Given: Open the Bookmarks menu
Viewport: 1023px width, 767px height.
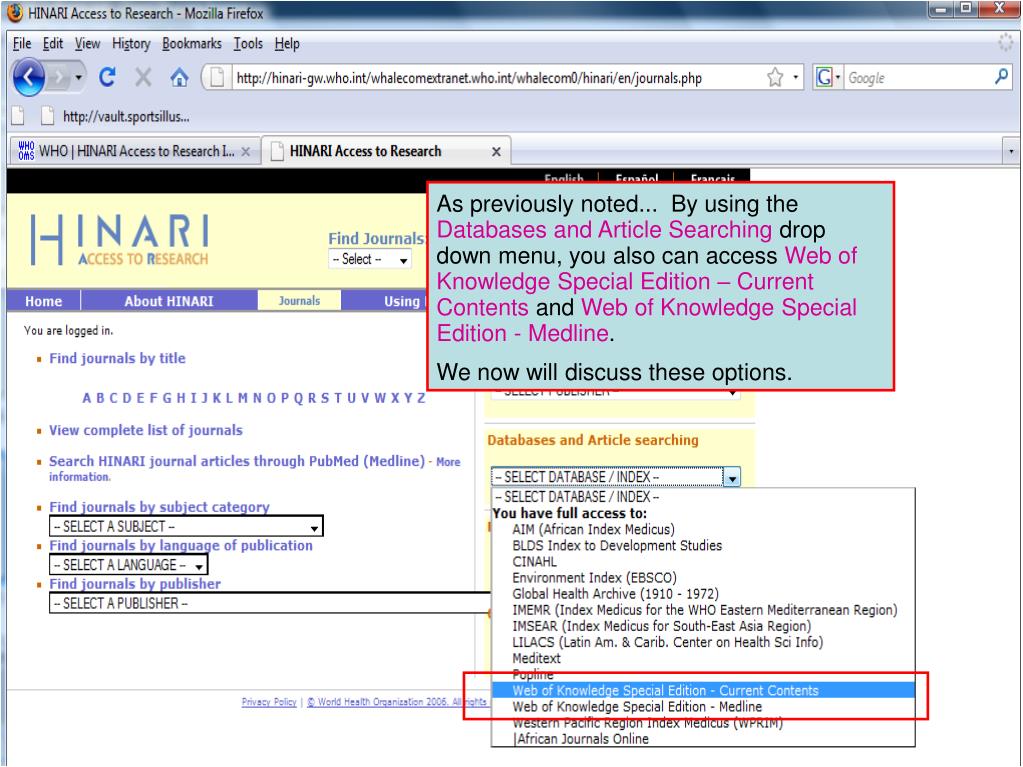Looking at the screenshot, I should [x=192, y=44].
